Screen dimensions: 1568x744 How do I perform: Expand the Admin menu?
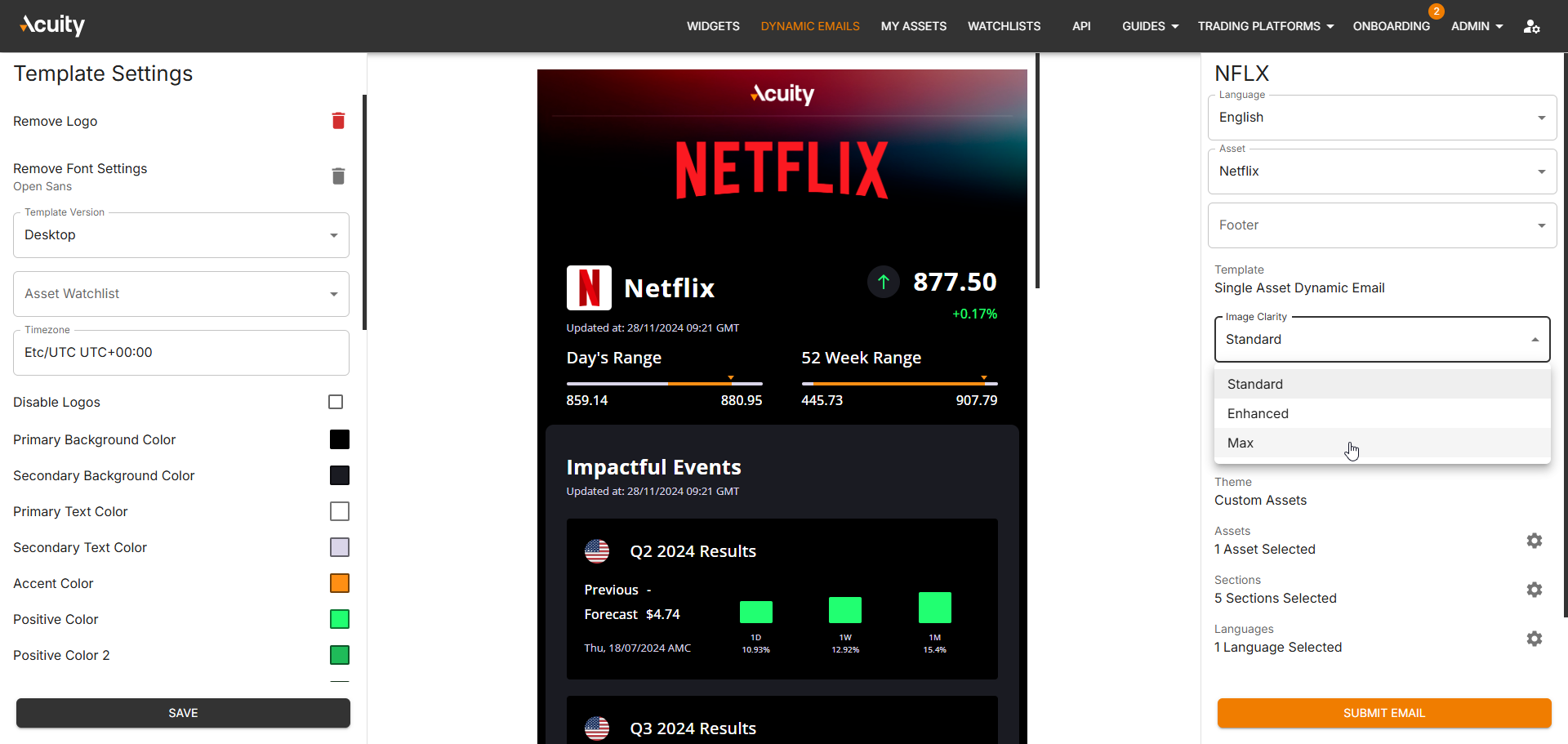[1477, 26]
